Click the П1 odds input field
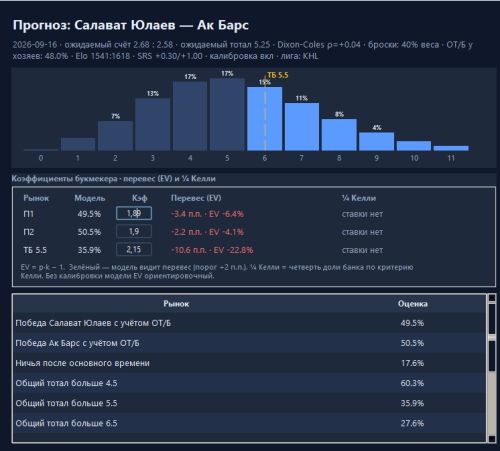The height and width of the screenshot is (451, 500). click(134, 213)
